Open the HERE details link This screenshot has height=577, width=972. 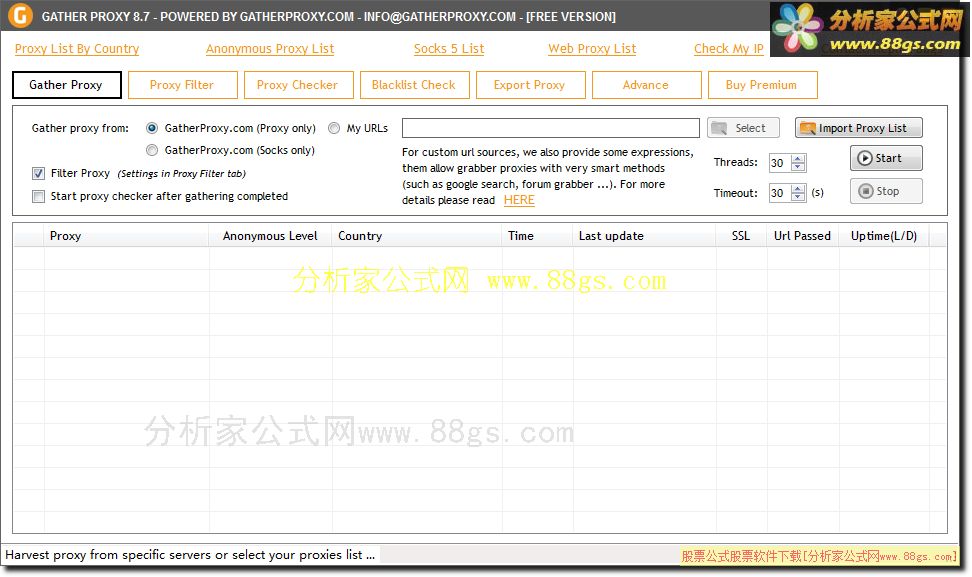pos(519,200)
